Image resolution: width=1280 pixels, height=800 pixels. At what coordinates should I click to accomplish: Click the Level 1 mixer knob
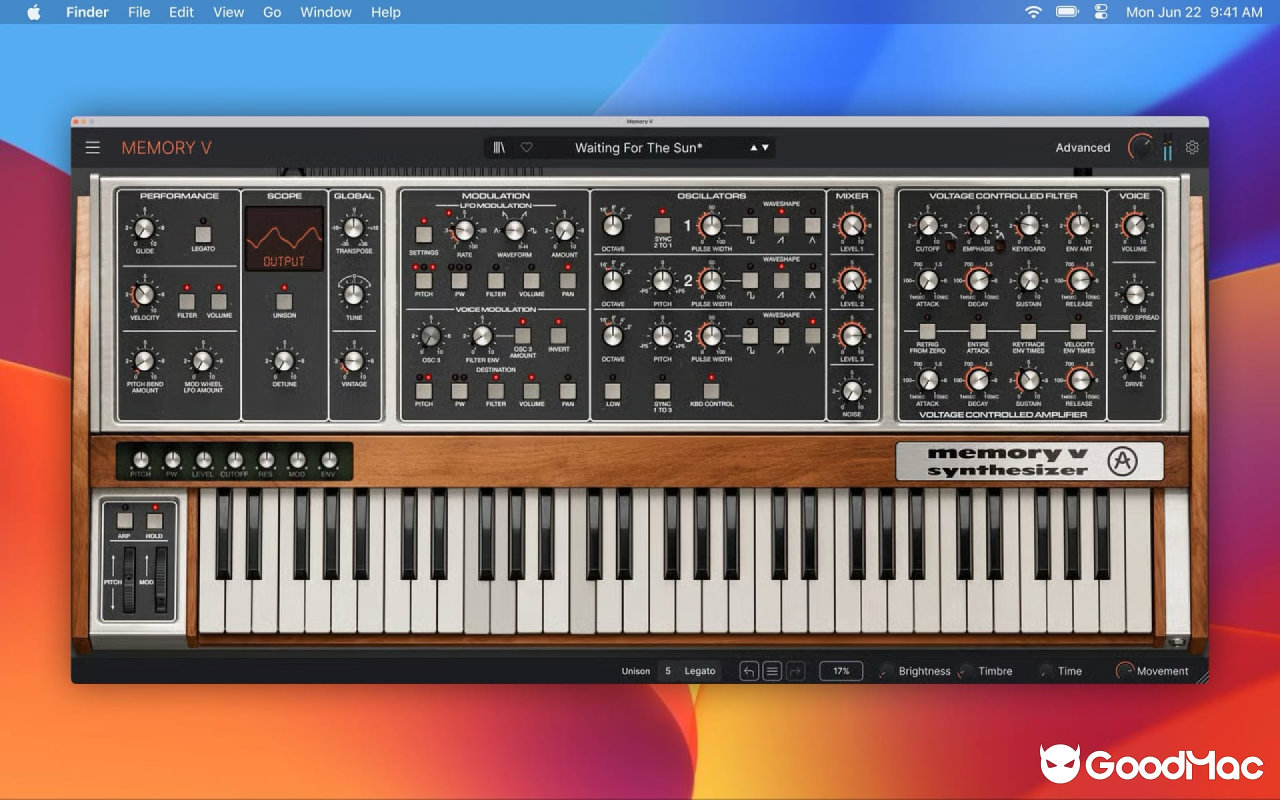tap(851, 226)
